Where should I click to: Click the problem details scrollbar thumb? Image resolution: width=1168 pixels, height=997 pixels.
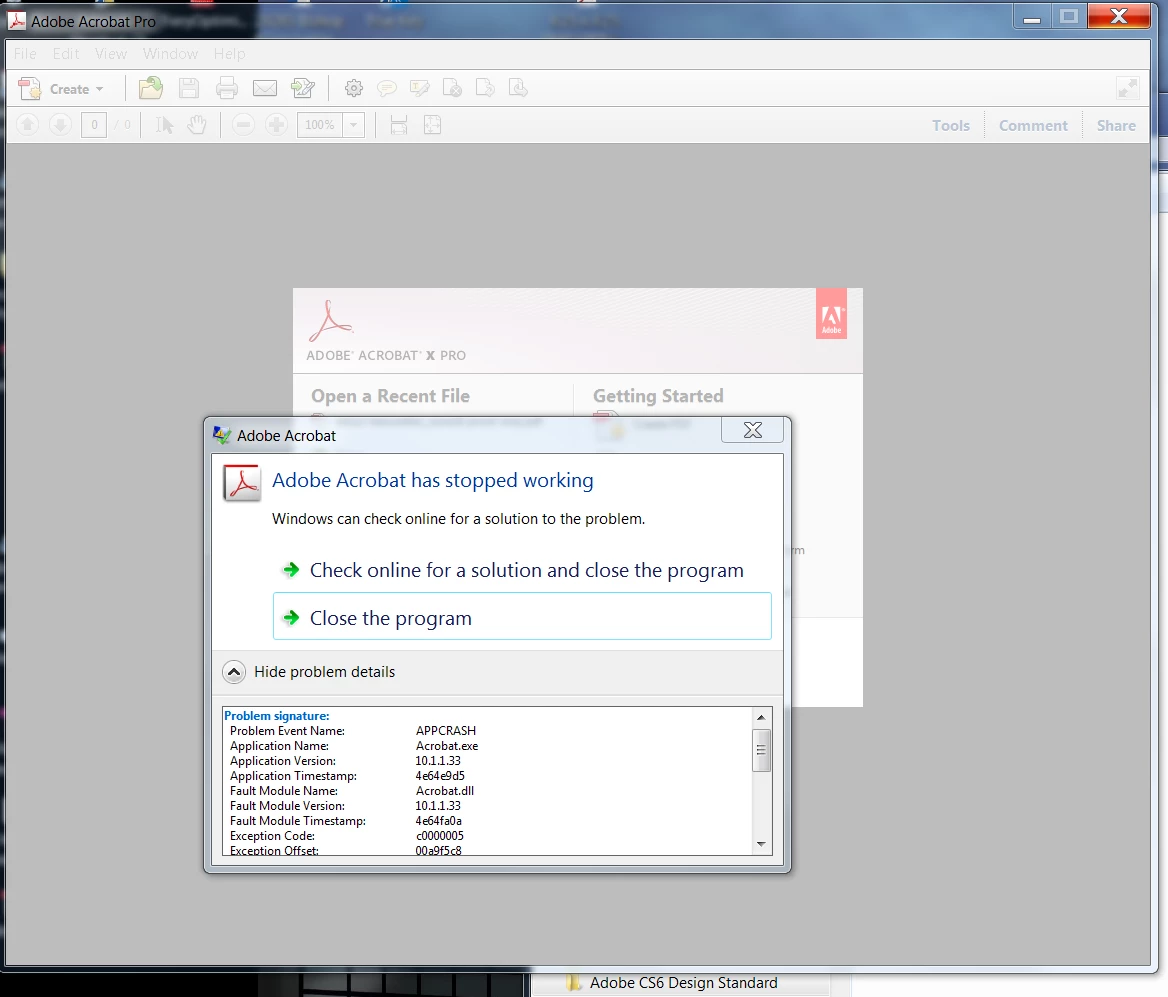(761, 751)
